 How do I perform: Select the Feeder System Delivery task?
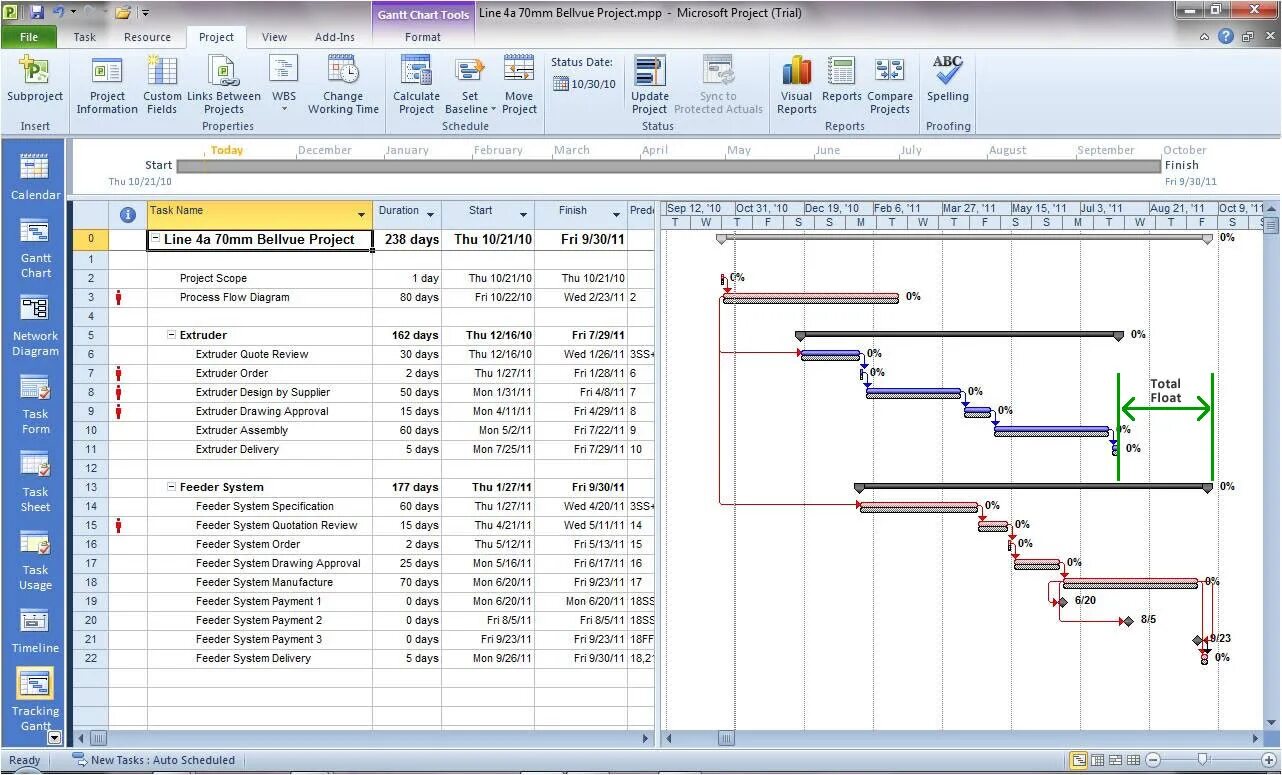tap(253, 658)
